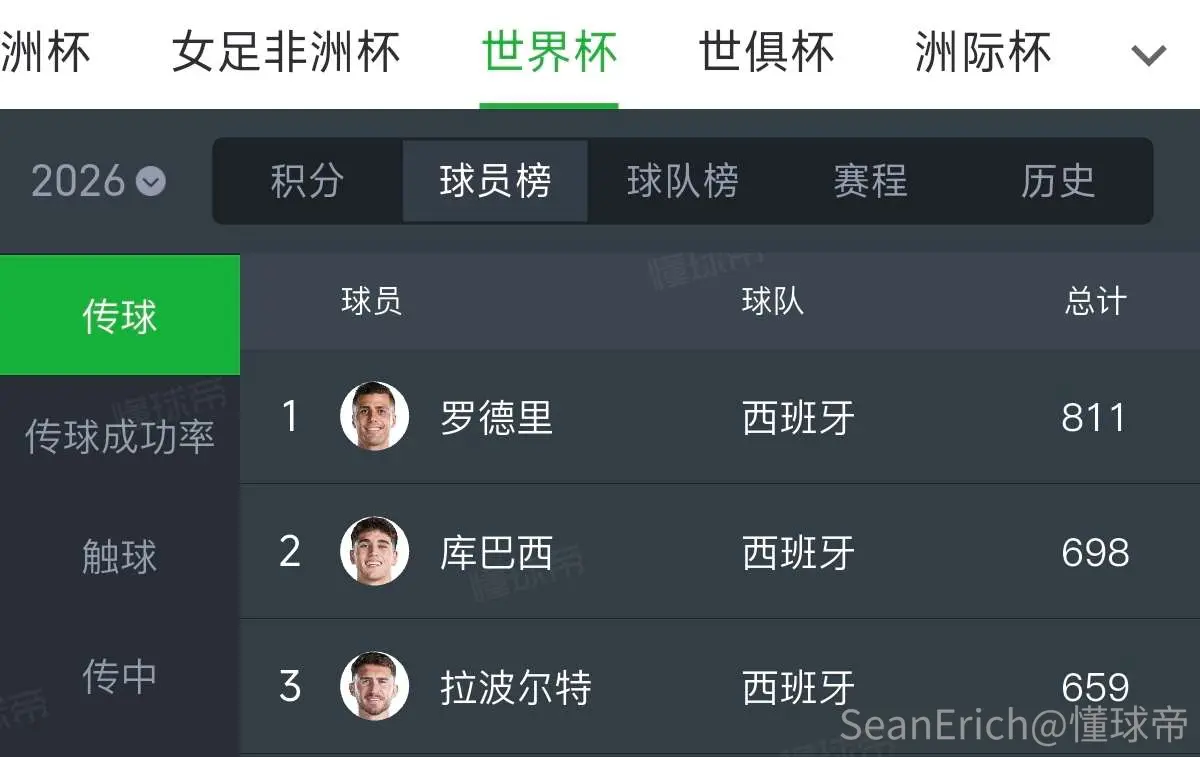Select 传球 stat in sidebar

coord(120,315)
